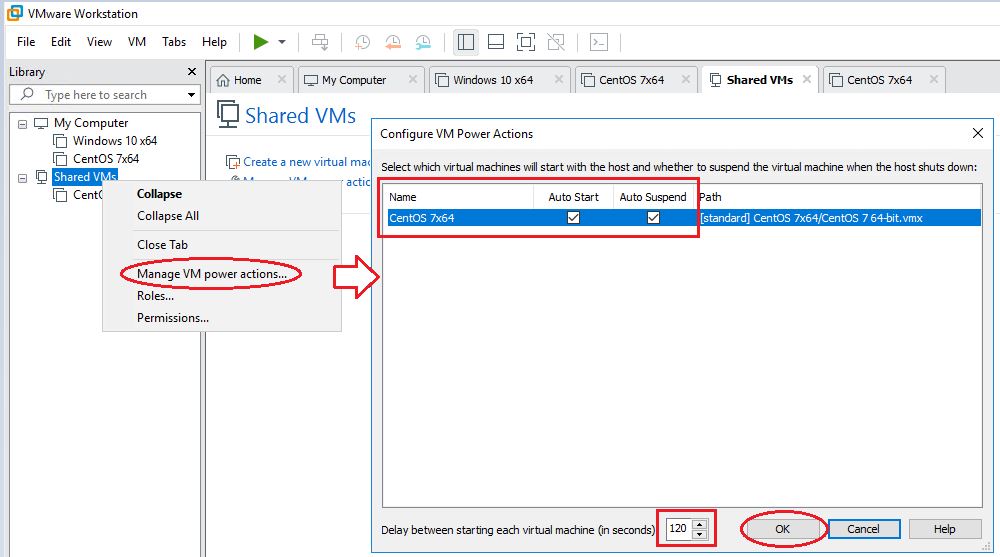1000x557 pixels.
Task: Open the Help menu
Action: coord(214,42)
